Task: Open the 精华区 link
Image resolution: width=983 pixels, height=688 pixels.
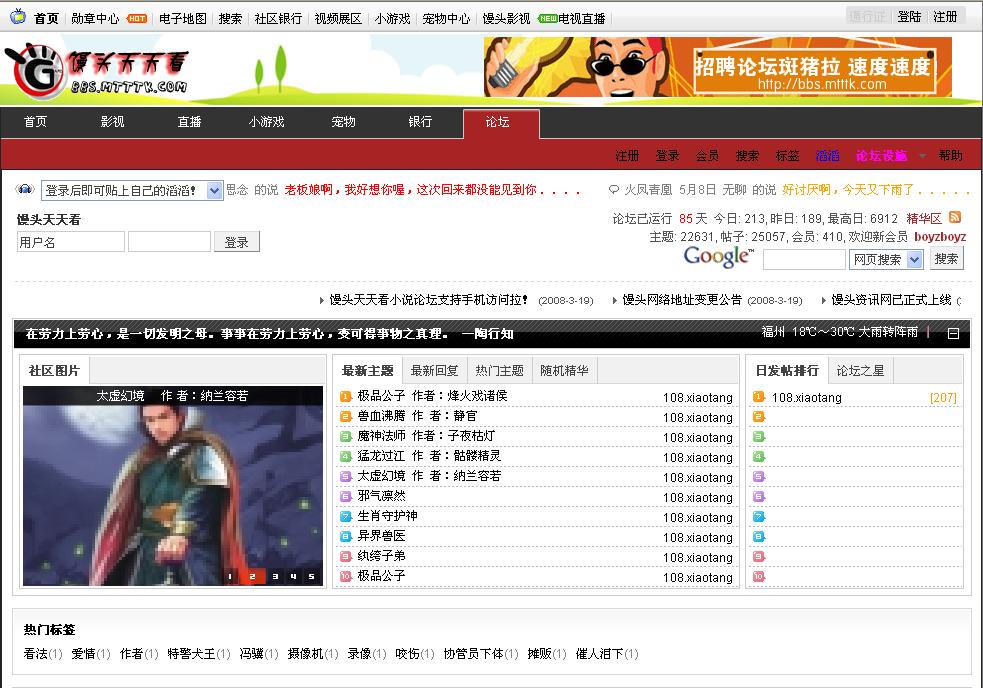Action: (924, 218)
